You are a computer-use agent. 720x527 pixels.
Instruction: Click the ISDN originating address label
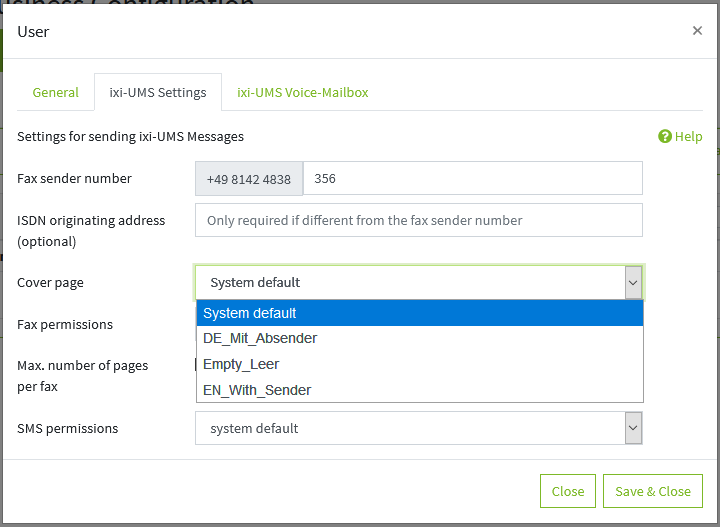91,220
